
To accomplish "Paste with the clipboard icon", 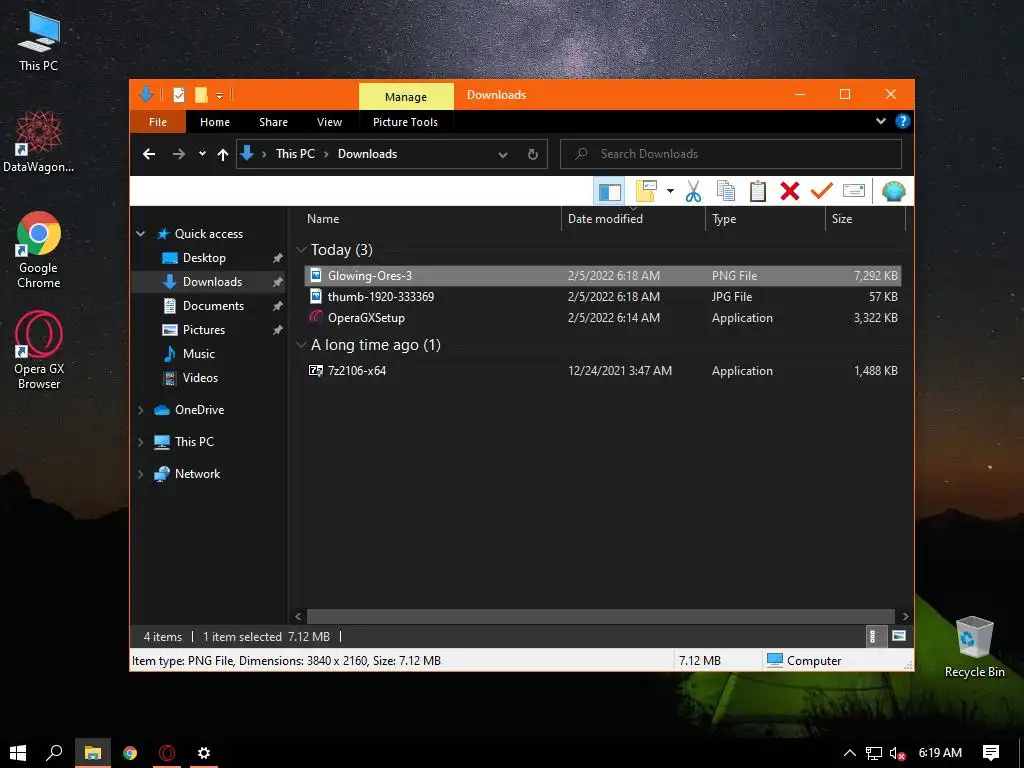I will (x=758, y=191).
